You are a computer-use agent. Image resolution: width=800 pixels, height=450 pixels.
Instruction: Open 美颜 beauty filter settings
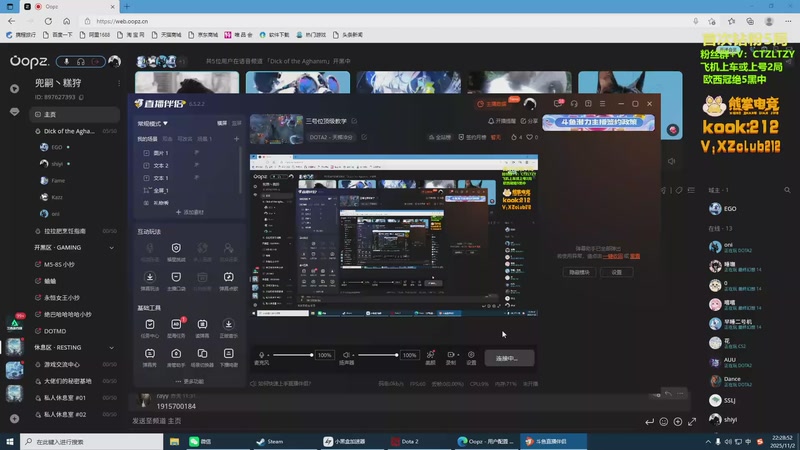(431, 358)
